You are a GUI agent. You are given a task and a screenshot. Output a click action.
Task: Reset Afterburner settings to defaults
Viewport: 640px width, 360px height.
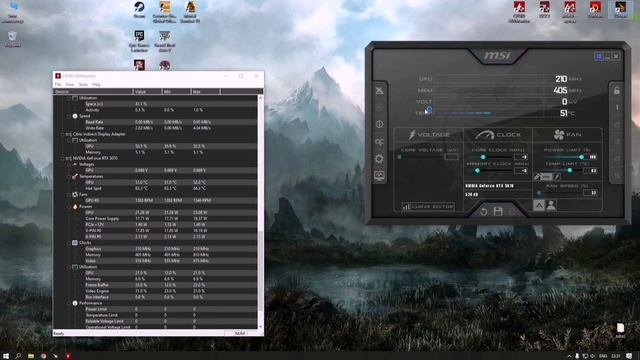(484, 211)
